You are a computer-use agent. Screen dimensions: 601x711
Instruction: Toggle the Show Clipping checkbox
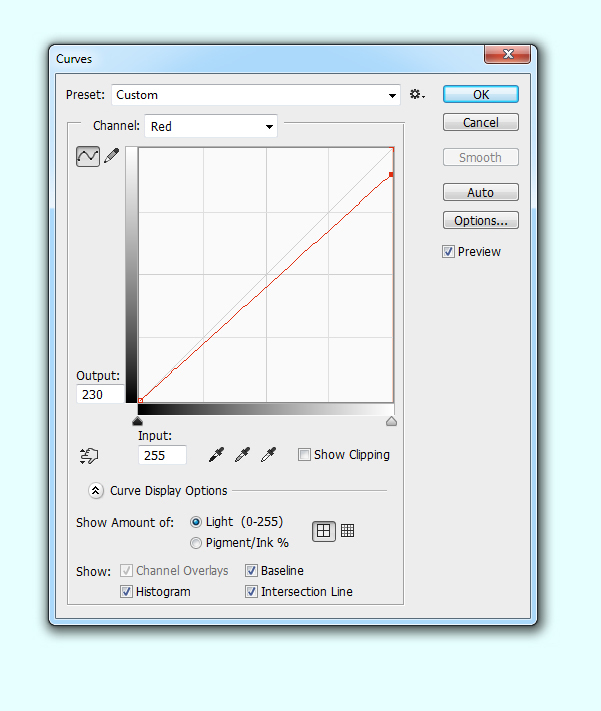point(304,454)
